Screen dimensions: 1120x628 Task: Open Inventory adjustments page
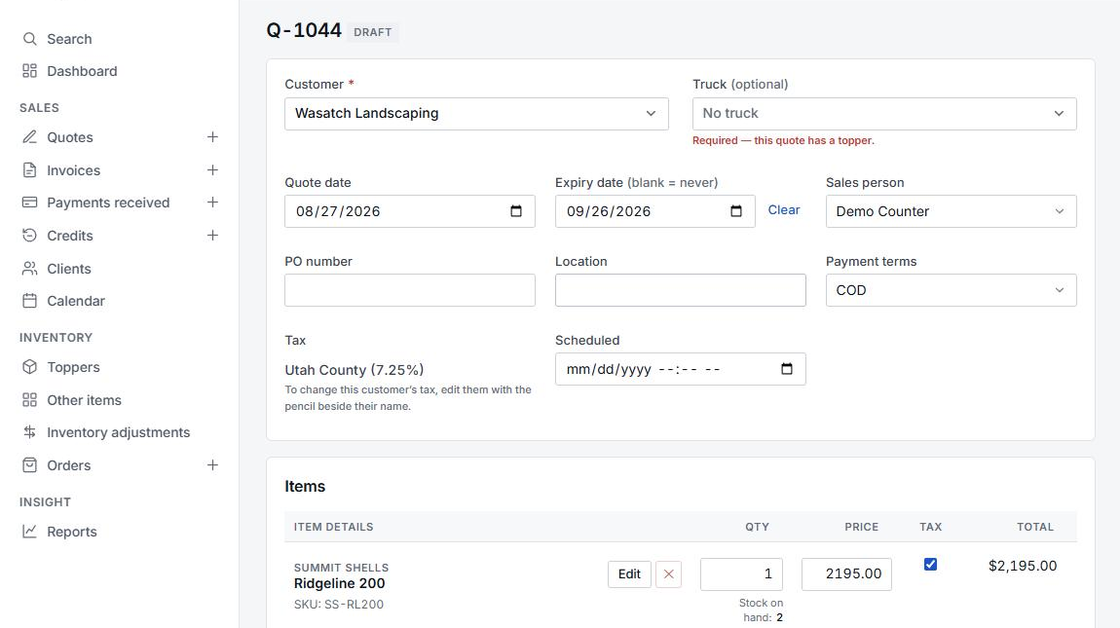point(119,432)
